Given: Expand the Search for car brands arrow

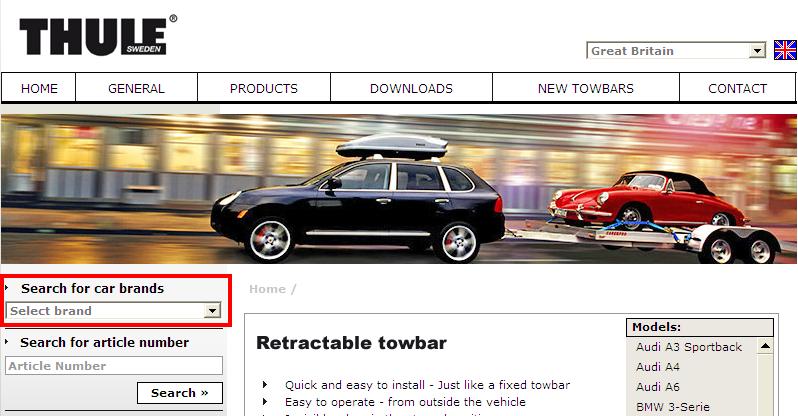Looking at the screenshot, I should point(7,288).
